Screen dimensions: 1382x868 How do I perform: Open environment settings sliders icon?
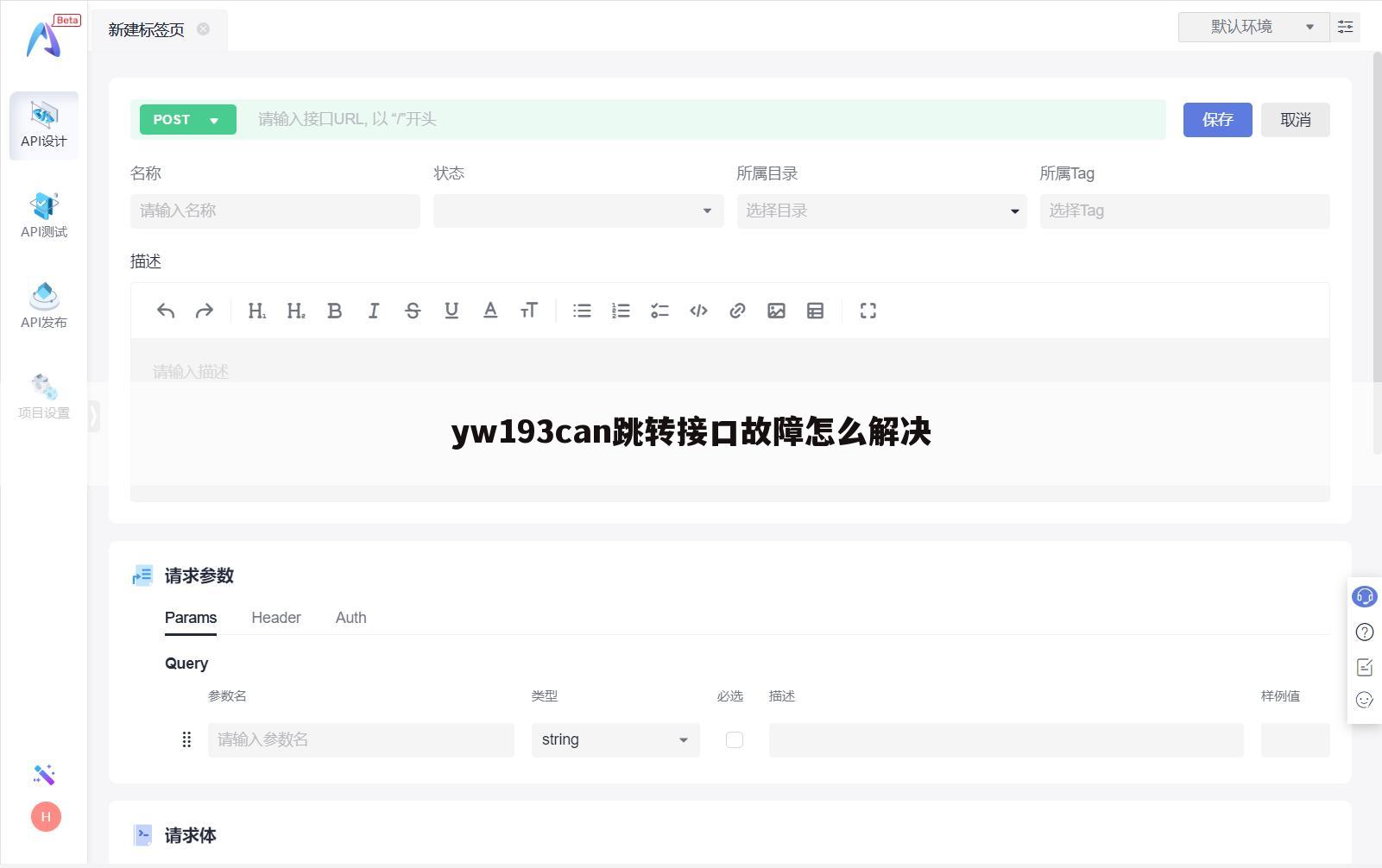[x=1345, y=27]
